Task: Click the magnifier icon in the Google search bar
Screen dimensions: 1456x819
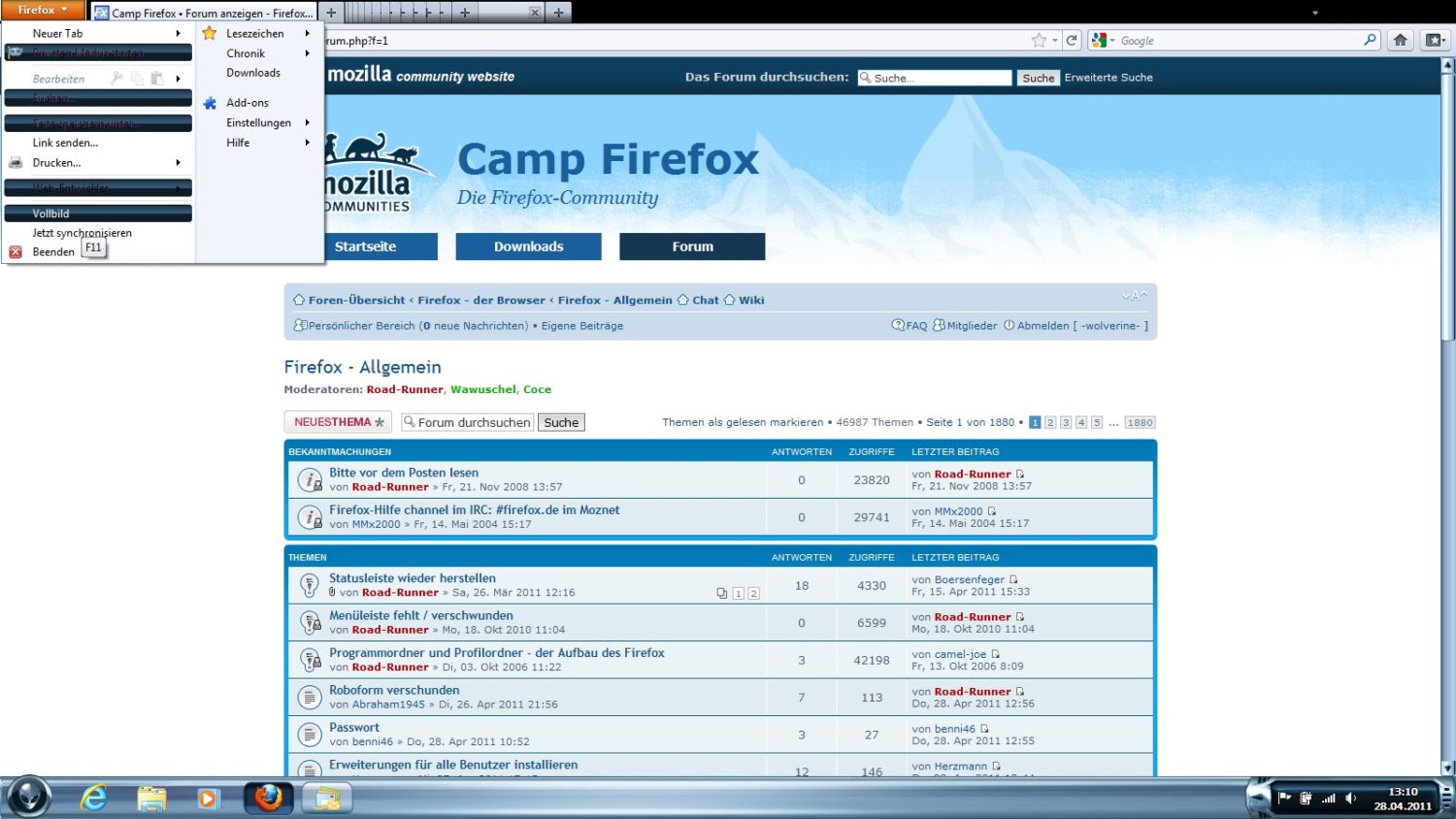Action: coord(1370,40)
